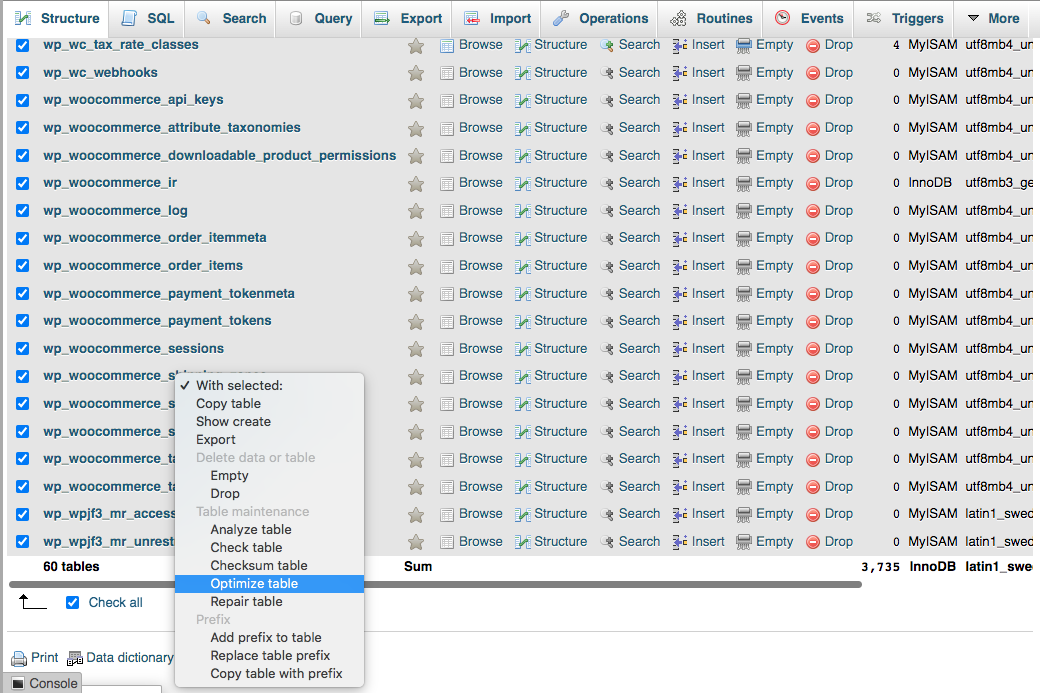Screen dimensions: 1040x693
Task: Click favorite star for wp_woocommerce_log table
Action: click(416, 211)
